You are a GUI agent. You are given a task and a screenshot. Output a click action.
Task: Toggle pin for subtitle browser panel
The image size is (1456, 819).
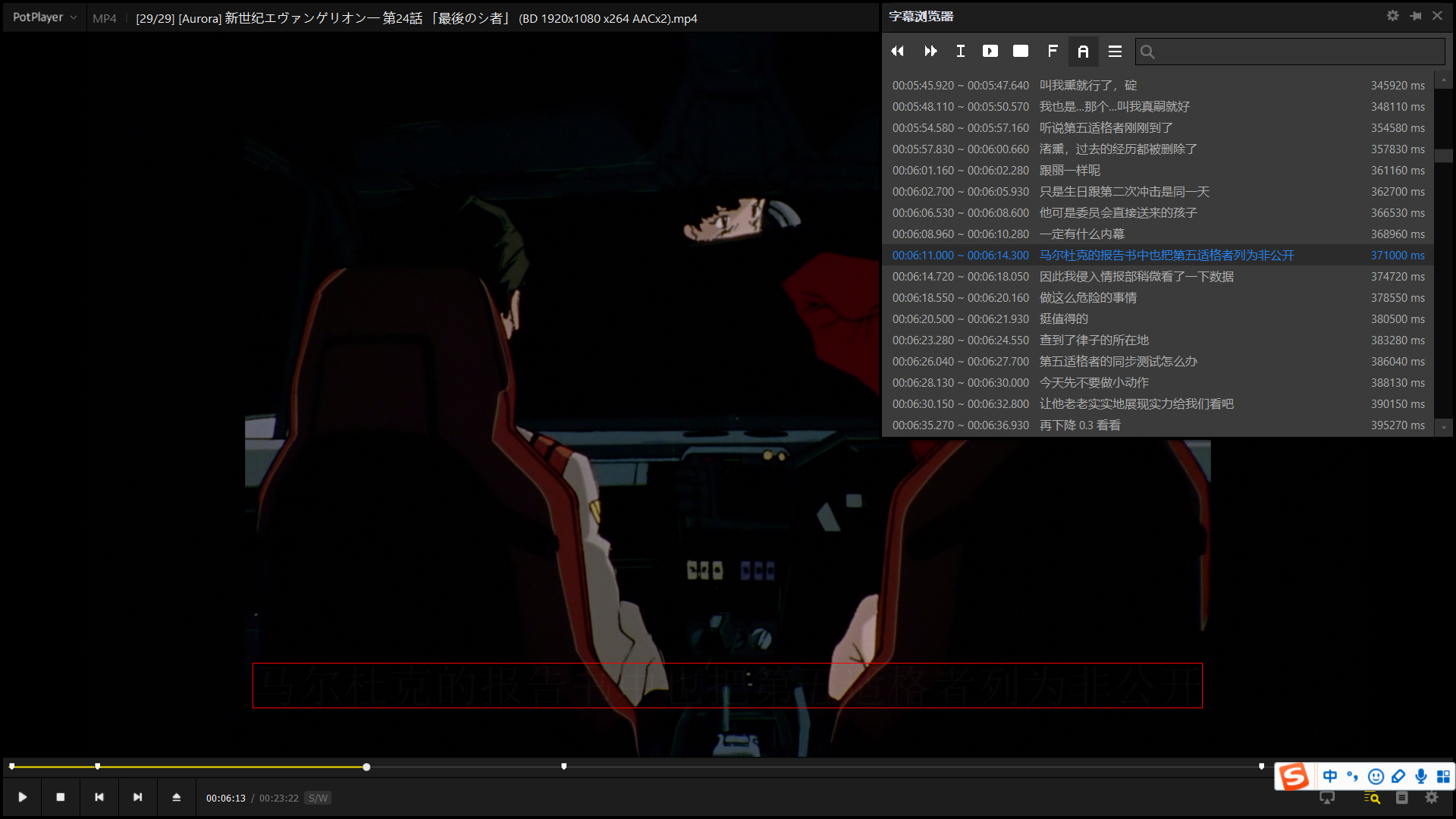pyautogui.click(x=1415, y=16)
